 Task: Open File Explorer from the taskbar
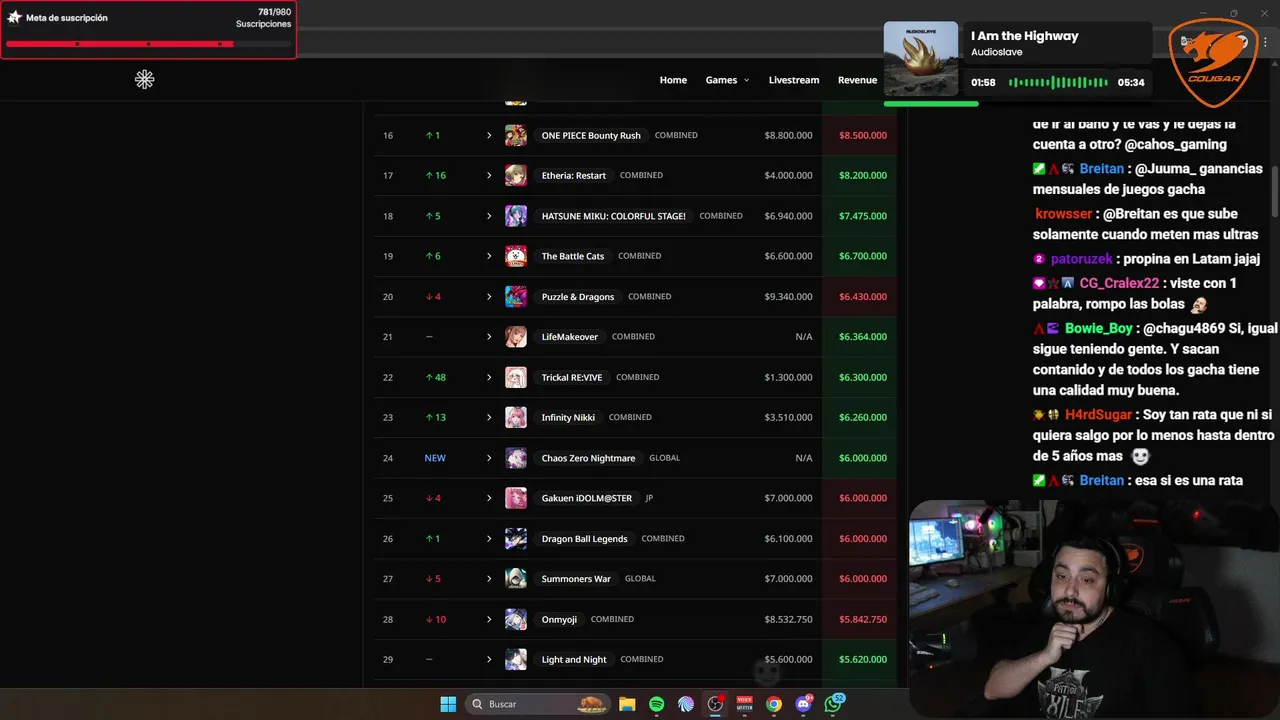point(627,704)
